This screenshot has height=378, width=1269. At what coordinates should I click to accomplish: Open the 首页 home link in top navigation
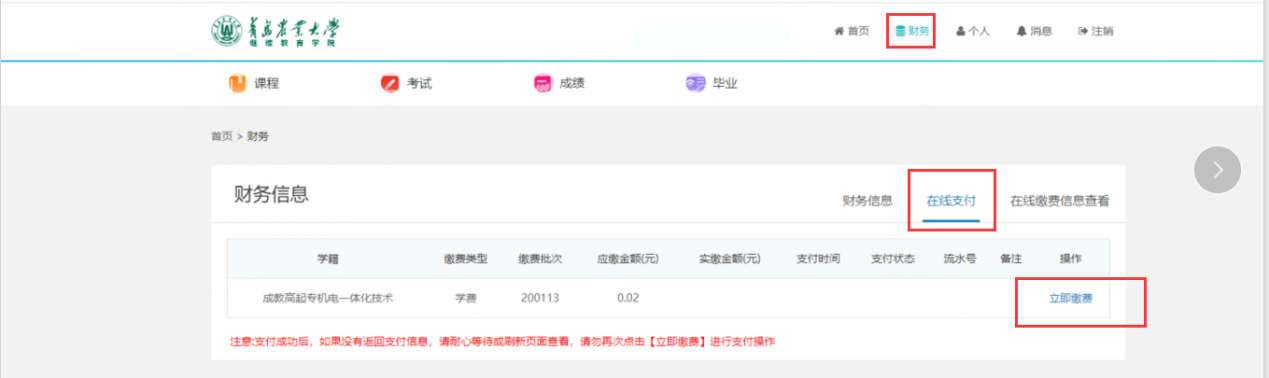click(851, 31)
